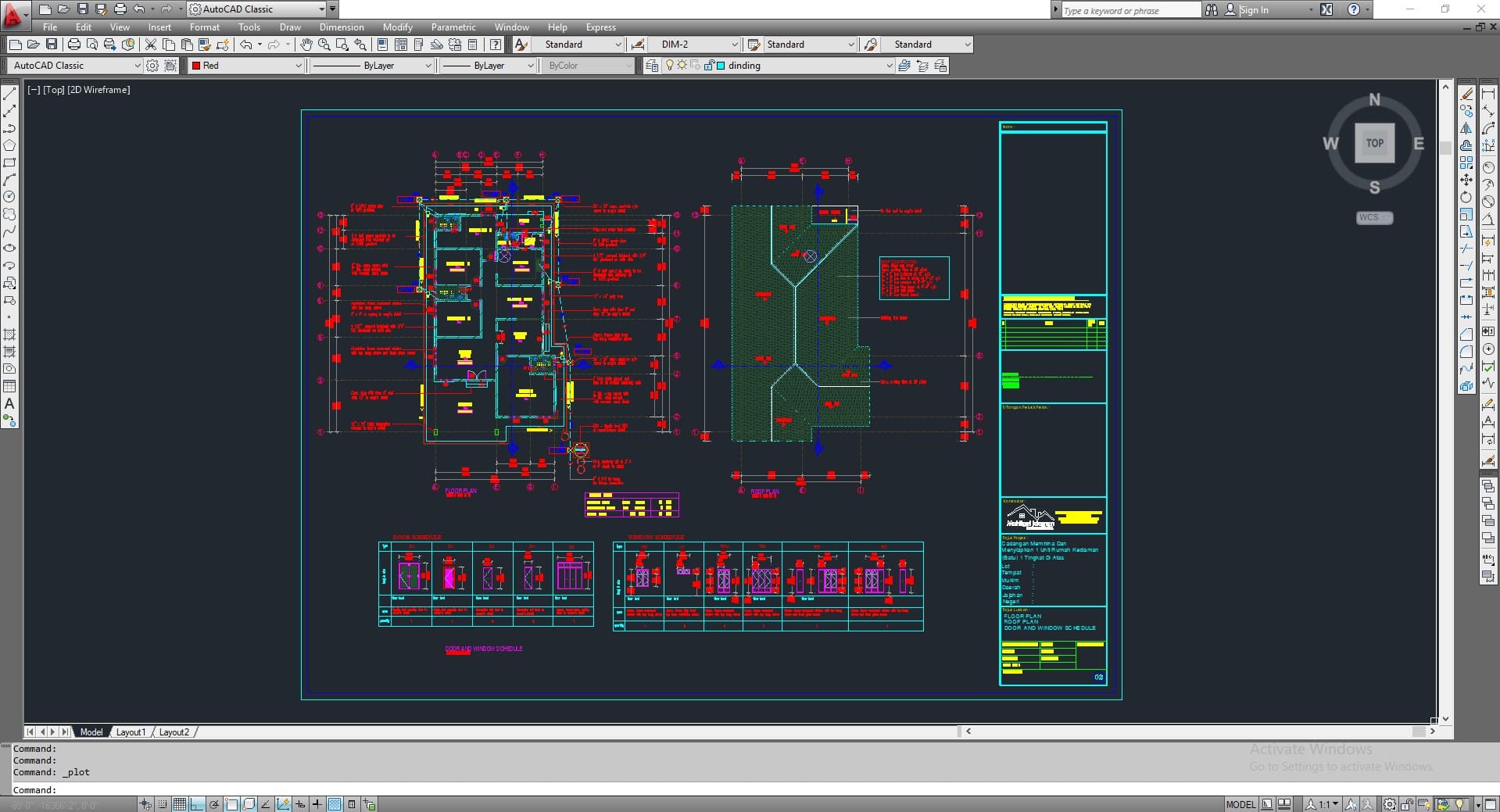Toggle Ortho Mode in the status bar

coord(196,804)
